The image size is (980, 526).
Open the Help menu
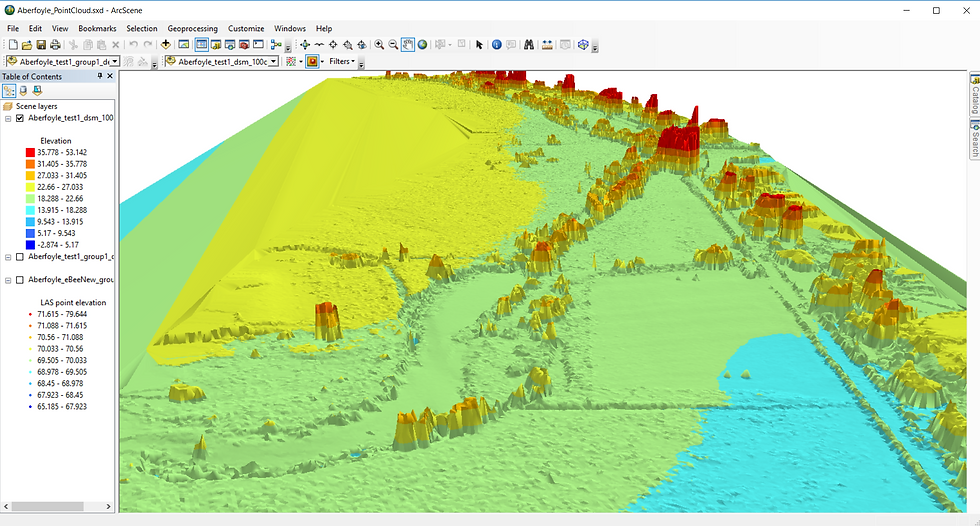324,28
